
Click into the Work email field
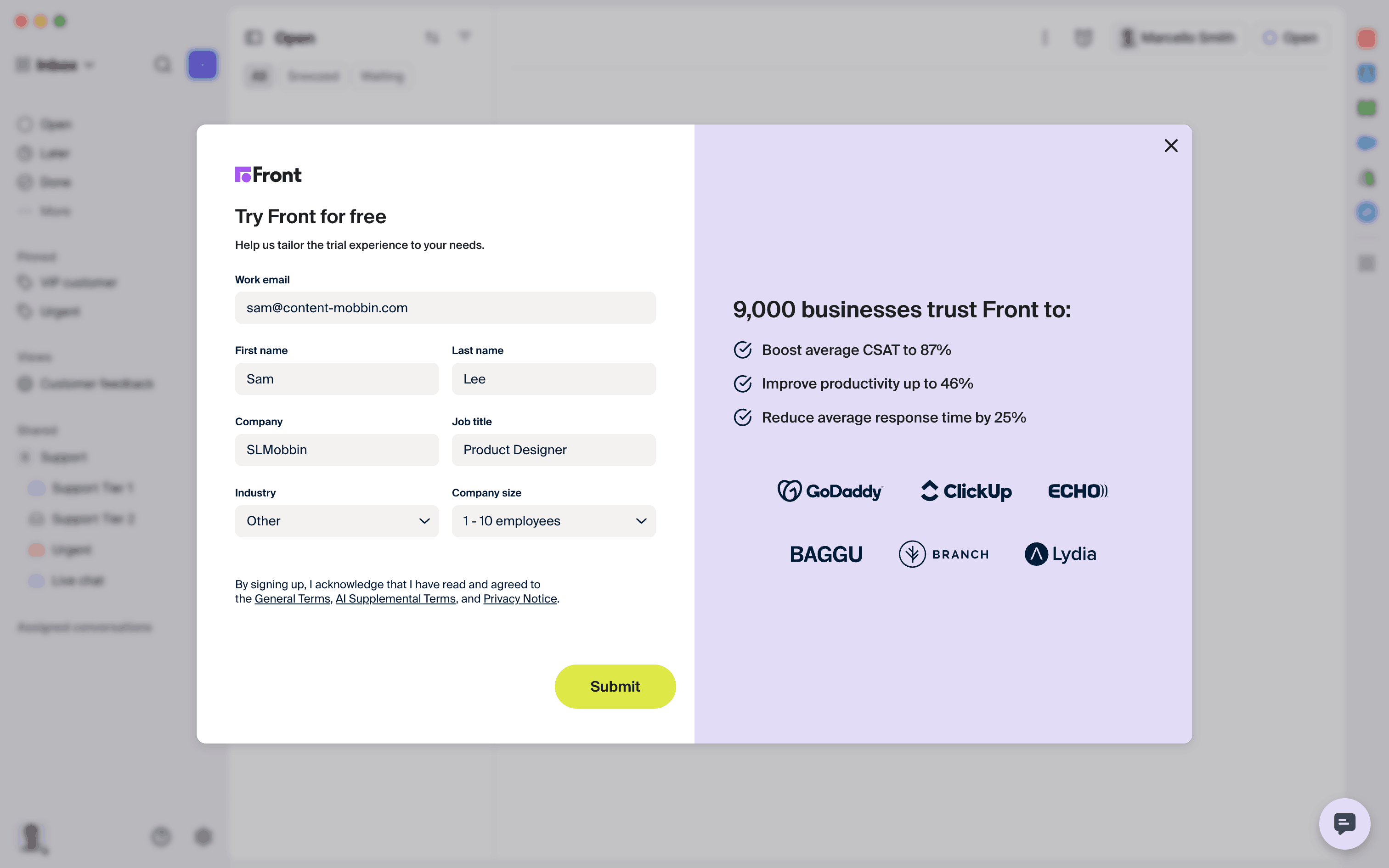[x=445, y=308]
